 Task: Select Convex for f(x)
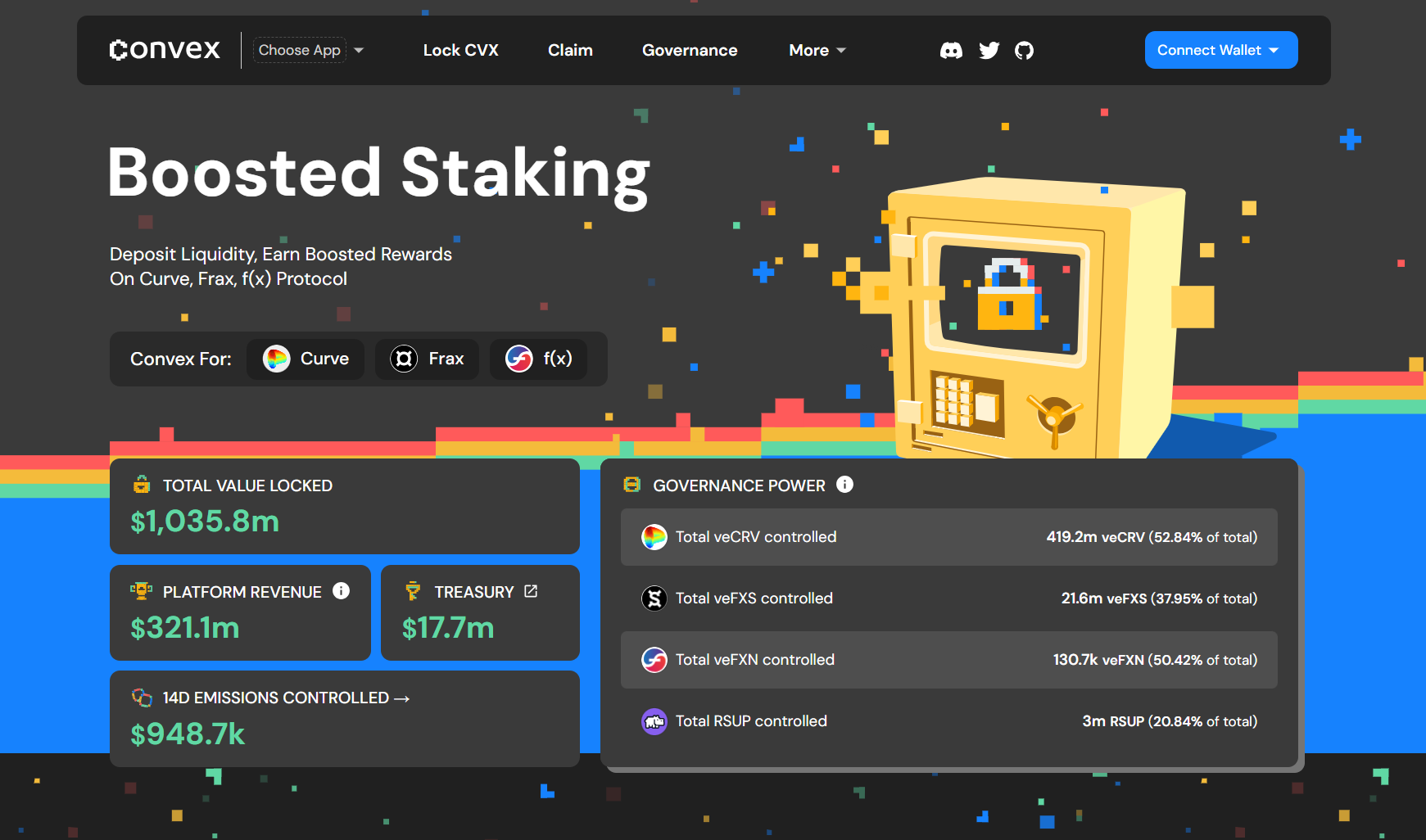click(538, 359)
